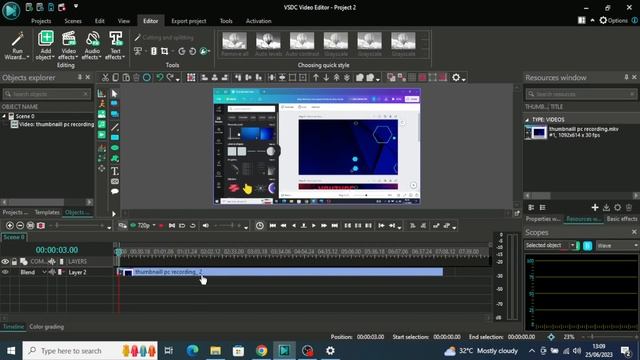This screenshot has width=640, height=360.
Task: Collapse the Scene 0 tree node
Action: [4, 116]
